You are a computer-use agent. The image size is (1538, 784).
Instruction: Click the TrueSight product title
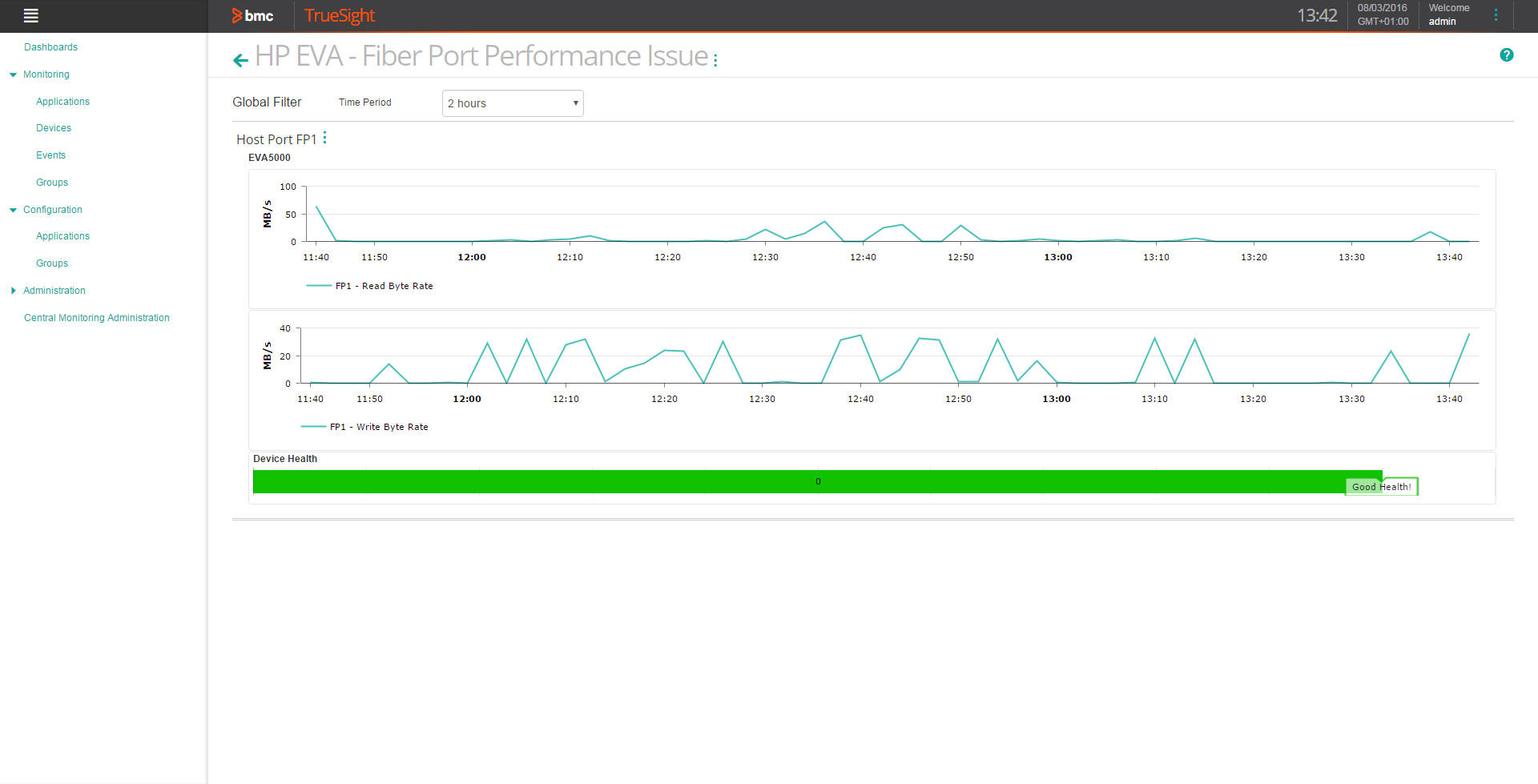tap(340, 15)
